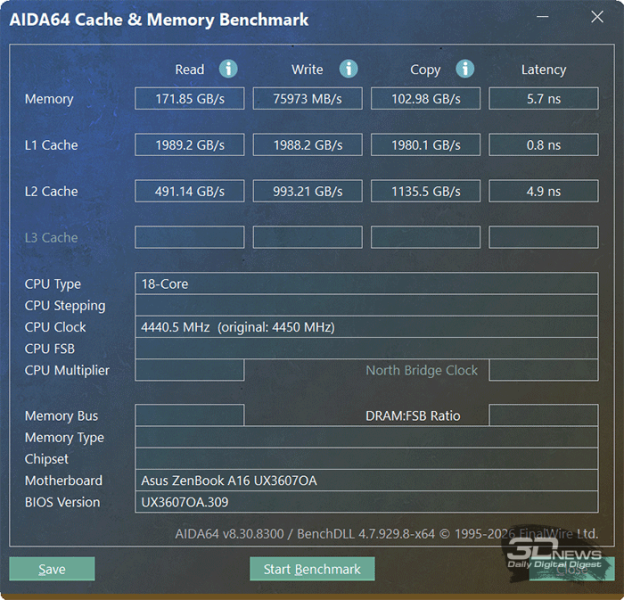Screen dimensions: 624x600
Task: Select the L1 Cache Copy value 1980.1 GB/s
Action: [426, 145]
